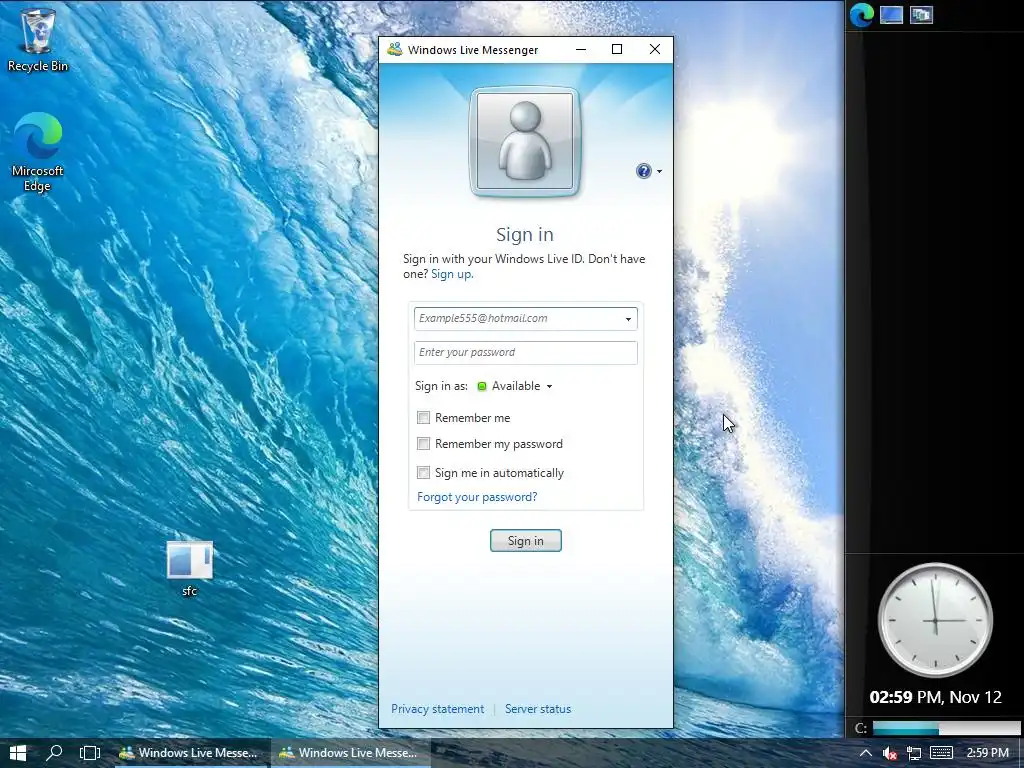Click the Sign in button
The height and width of the screenshot is (768, 1024).
pyautogui.click(x=526, y=541)
